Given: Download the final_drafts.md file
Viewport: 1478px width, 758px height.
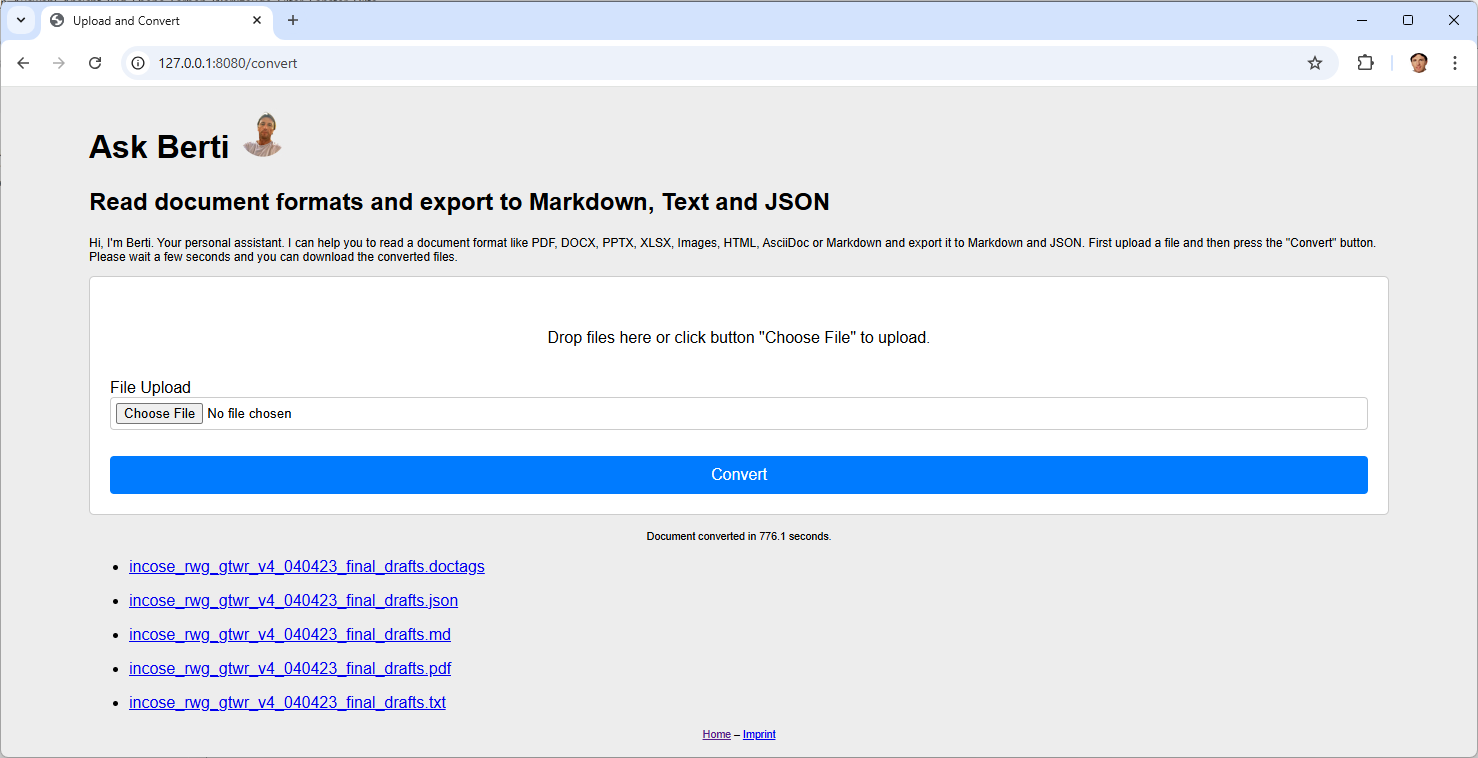Looking at the screenshot, I should tap(289, 634).
